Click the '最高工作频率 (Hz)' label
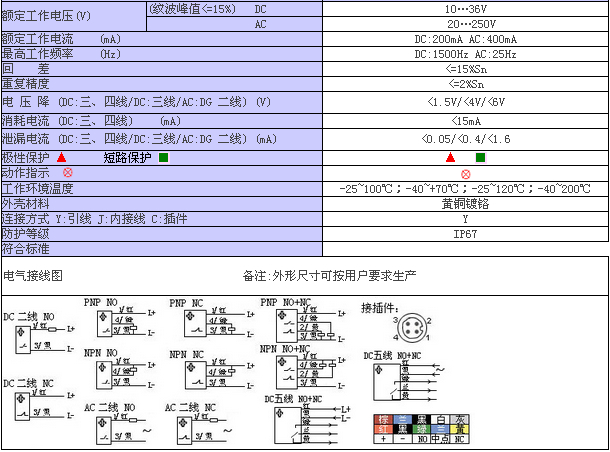The height and width of the screenshot is (452, 610). [x=61, y=54]
